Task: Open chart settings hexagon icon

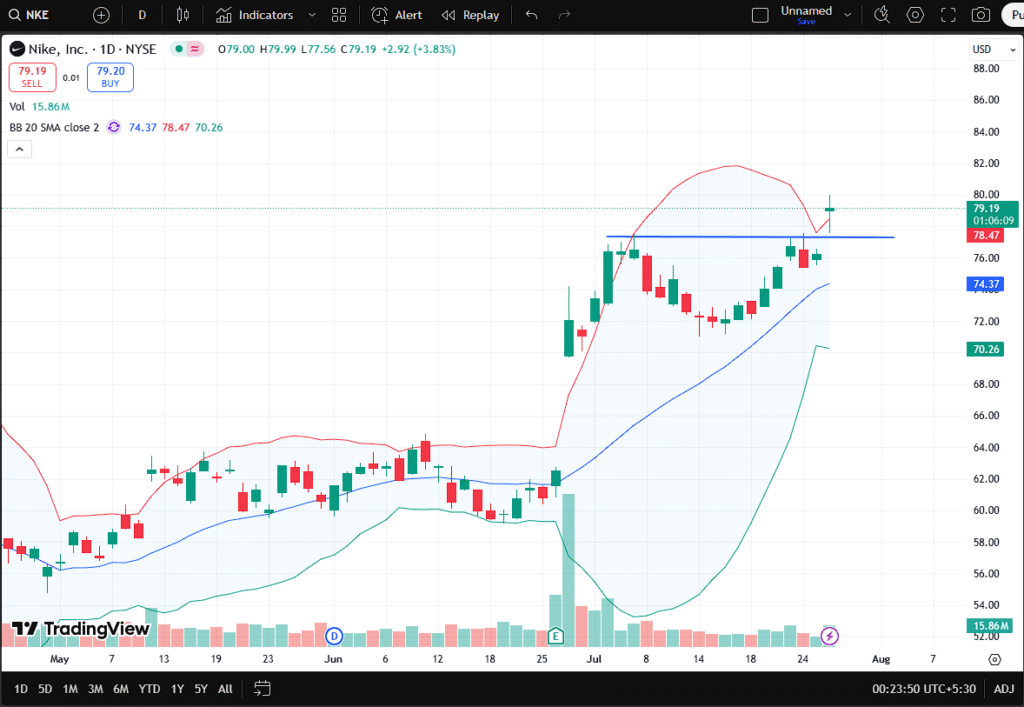Action: 915,15
